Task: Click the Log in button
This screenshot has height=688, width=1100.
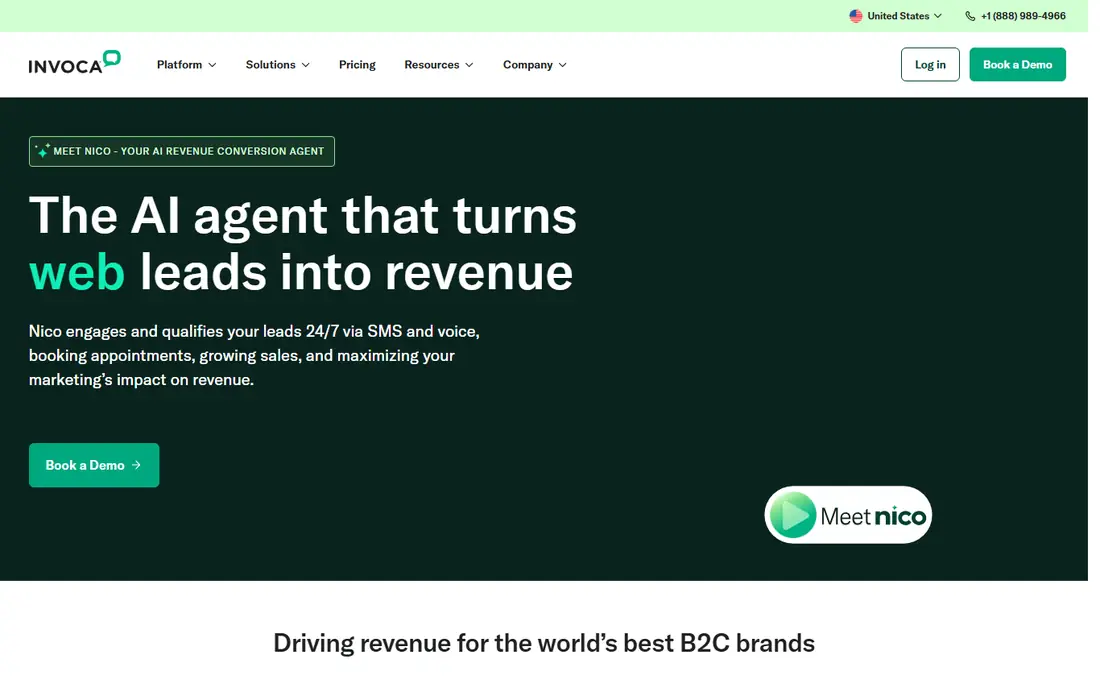Action: point(930,65)
